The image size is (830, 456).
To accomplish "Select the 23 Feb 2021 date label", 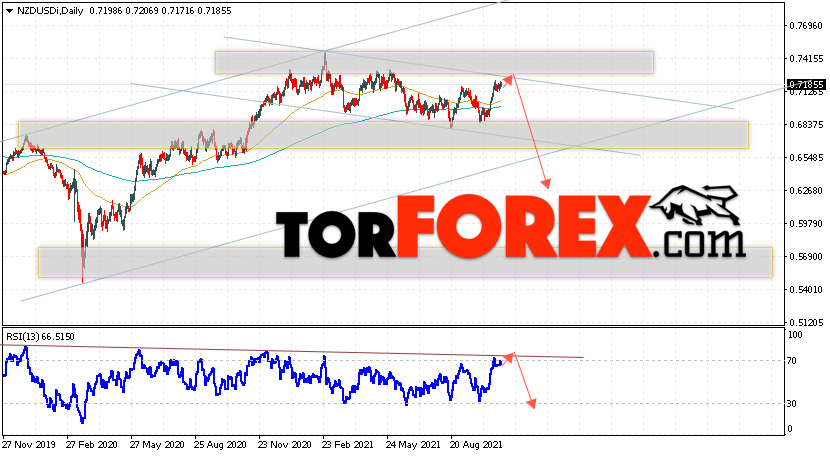I will (348, 445).
